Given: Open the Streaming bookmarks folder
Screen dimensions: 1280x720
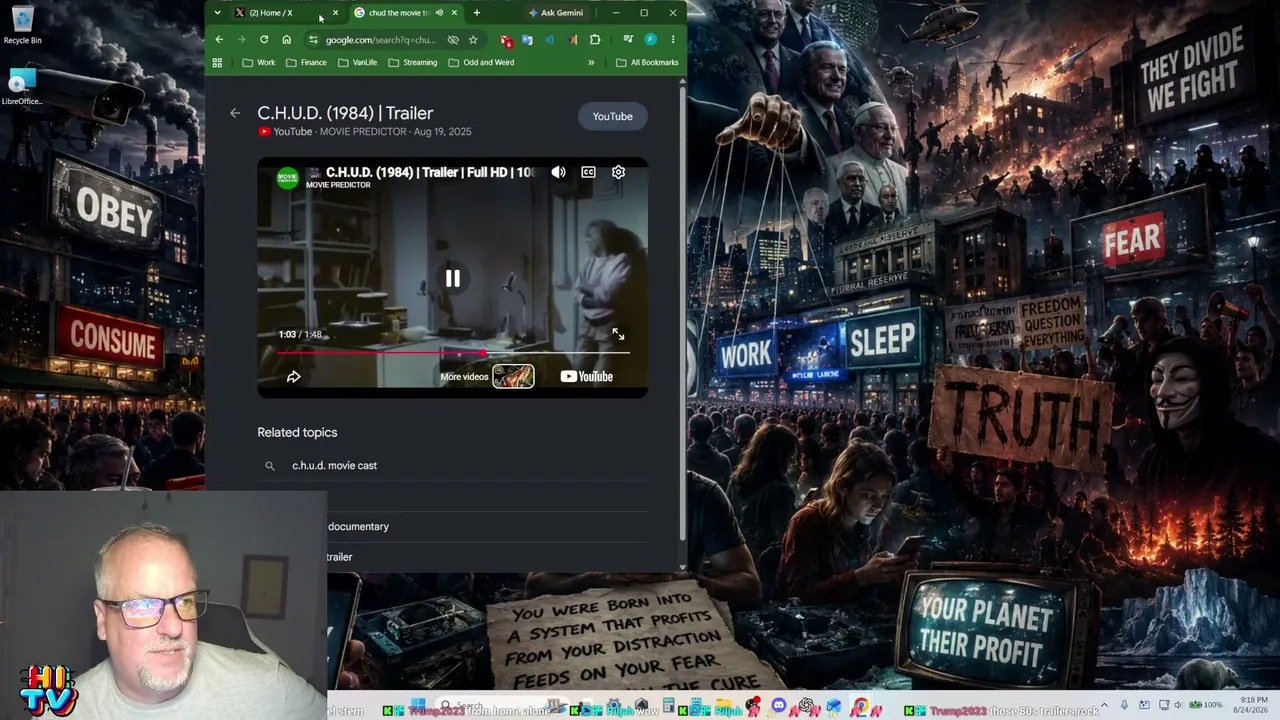Looking at the screenshot, I should pyautogui.click(x=413, y=62).
